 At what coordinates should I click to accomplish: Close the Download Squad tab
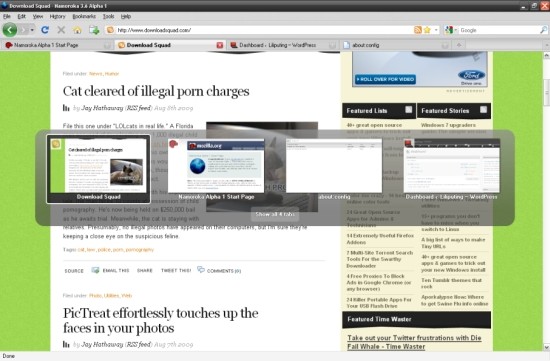tap(220, 45)
